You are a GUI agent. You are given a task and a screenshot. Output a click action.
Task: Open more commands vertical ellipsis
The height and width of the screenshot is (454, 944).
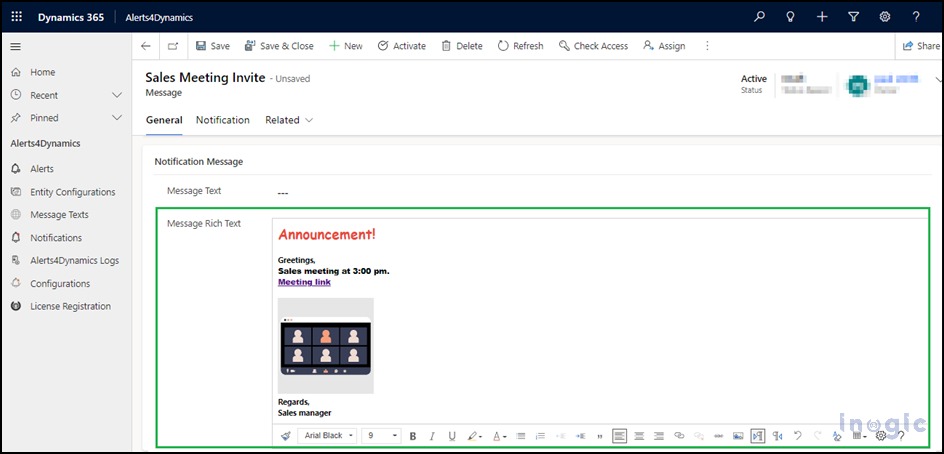[x=707, y=46]
